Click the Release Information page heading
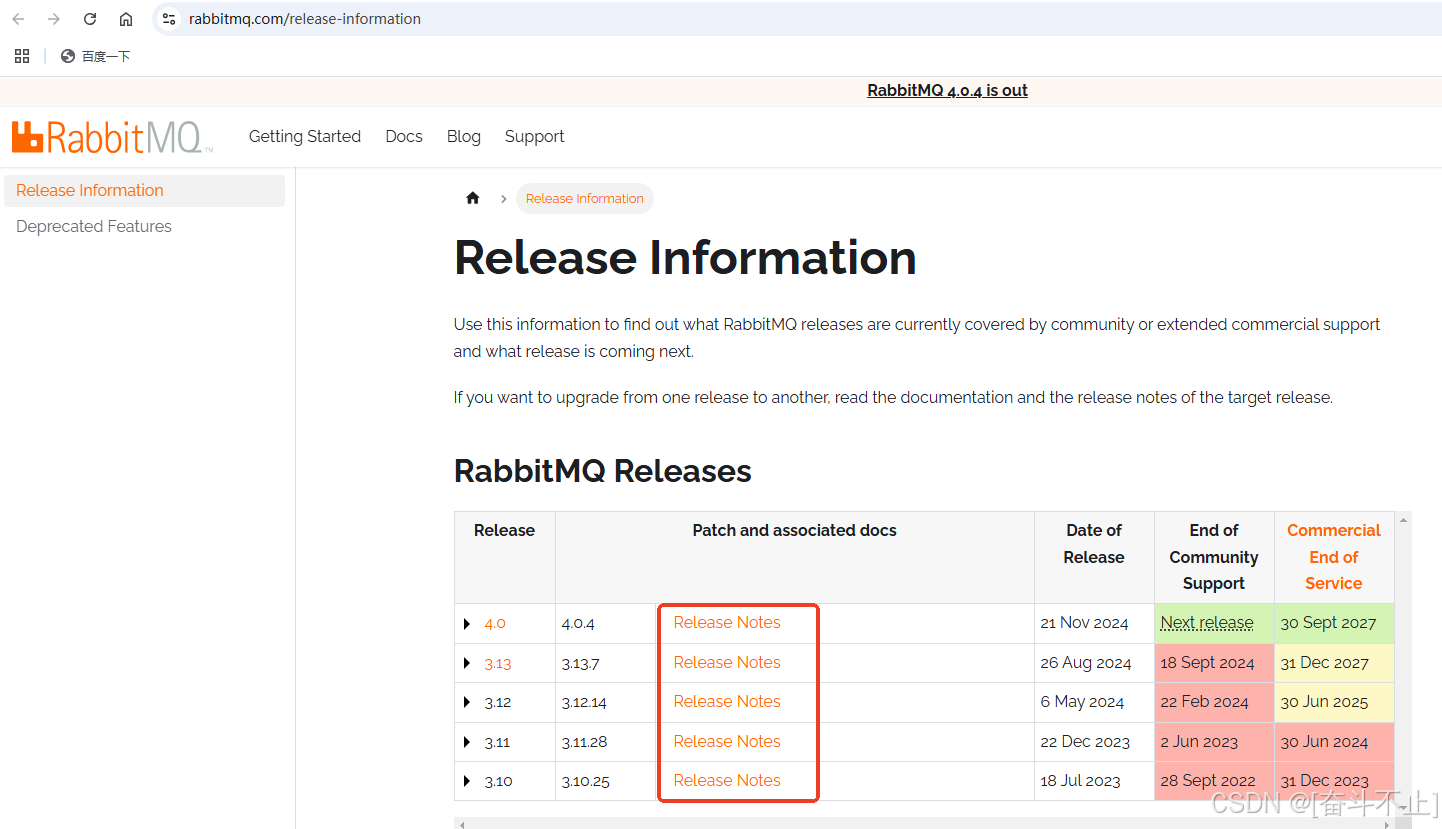Image resolution: width=1442 pixels, height=829 pixels. coord(685,257)
